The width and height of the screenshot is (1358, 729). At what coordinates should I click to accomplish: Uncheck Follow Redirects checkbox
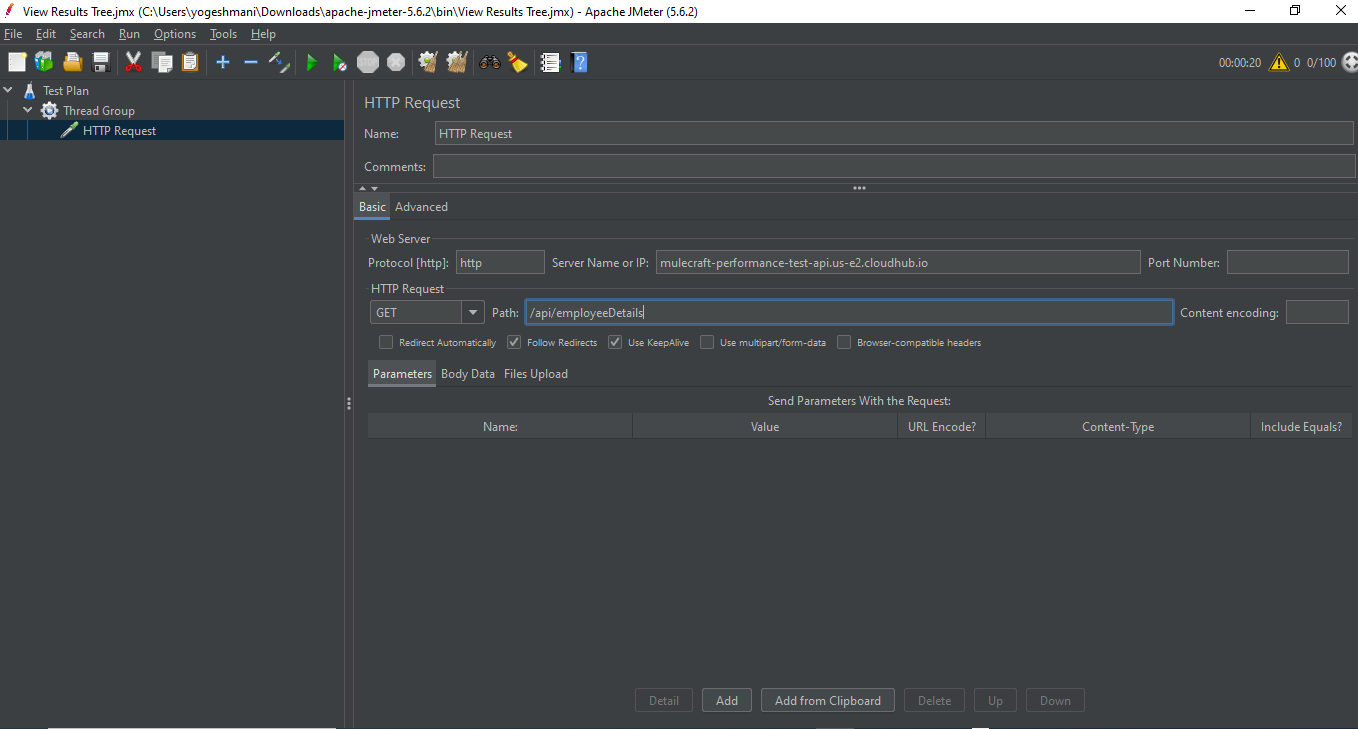[514, 342]
